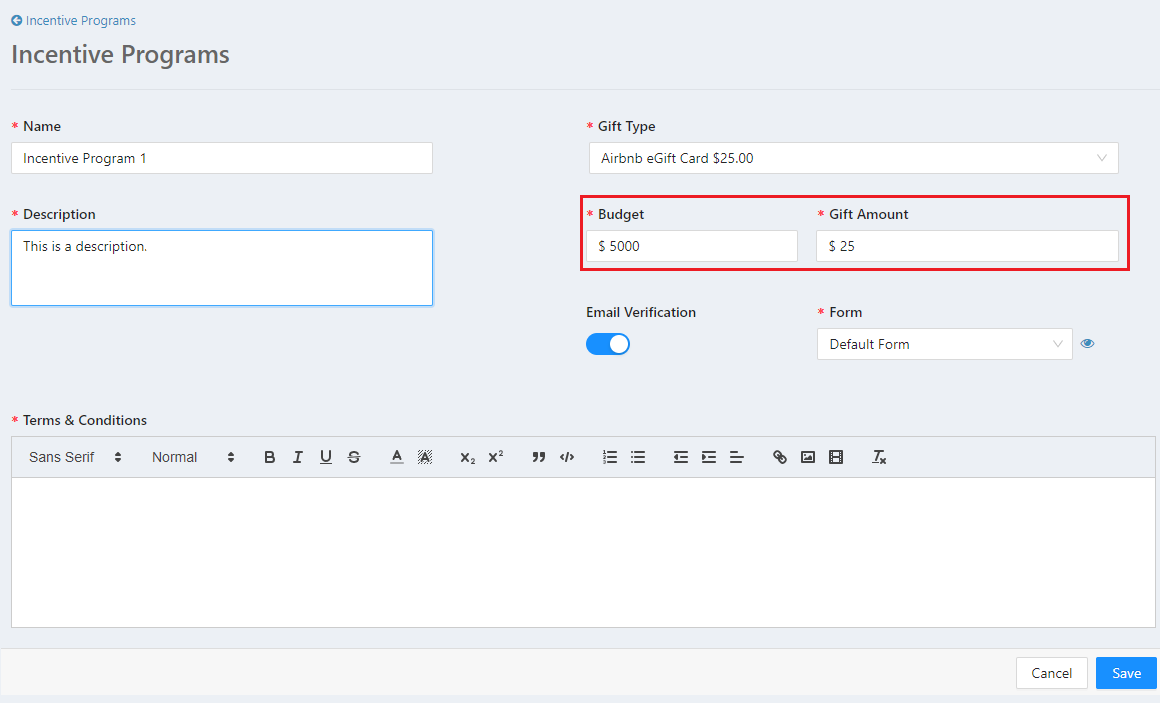
Task: Preview the form with eye icon
Action: (x=1087, y=343)
